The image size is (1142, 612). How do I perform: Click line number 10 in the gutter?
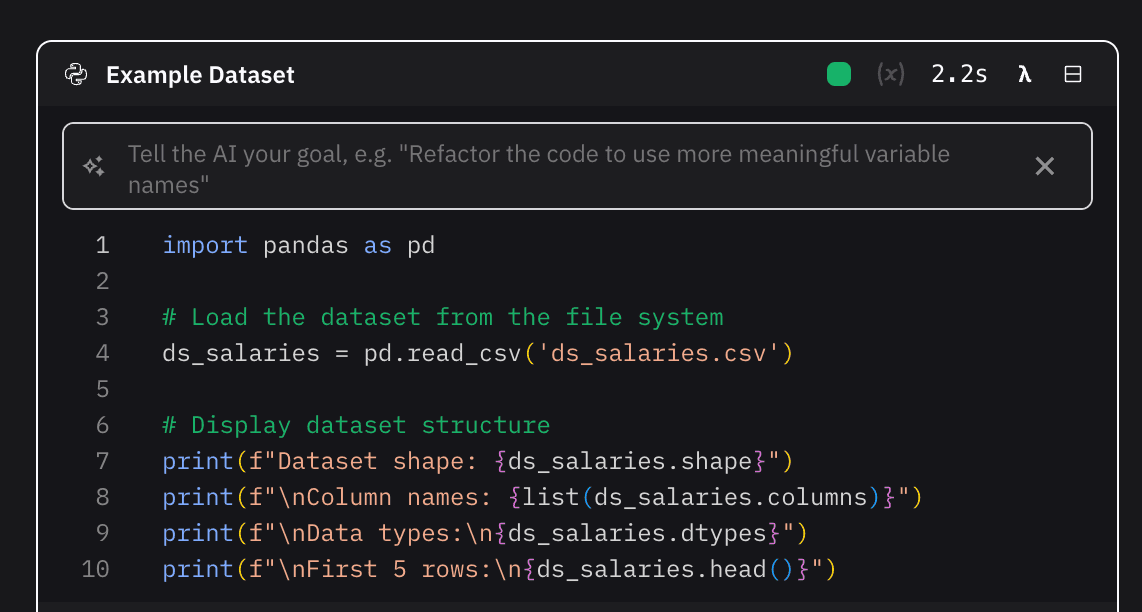coord(96,570)
